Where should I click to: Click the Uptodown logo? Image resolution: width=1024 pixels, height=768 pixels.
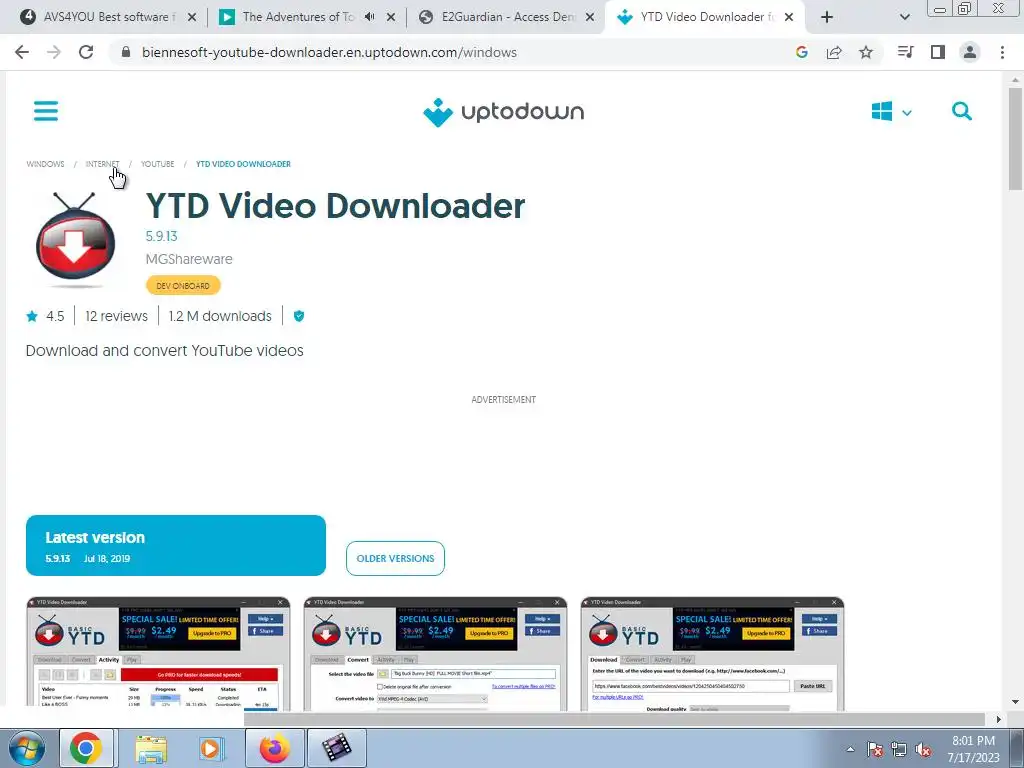pos(504,112)
